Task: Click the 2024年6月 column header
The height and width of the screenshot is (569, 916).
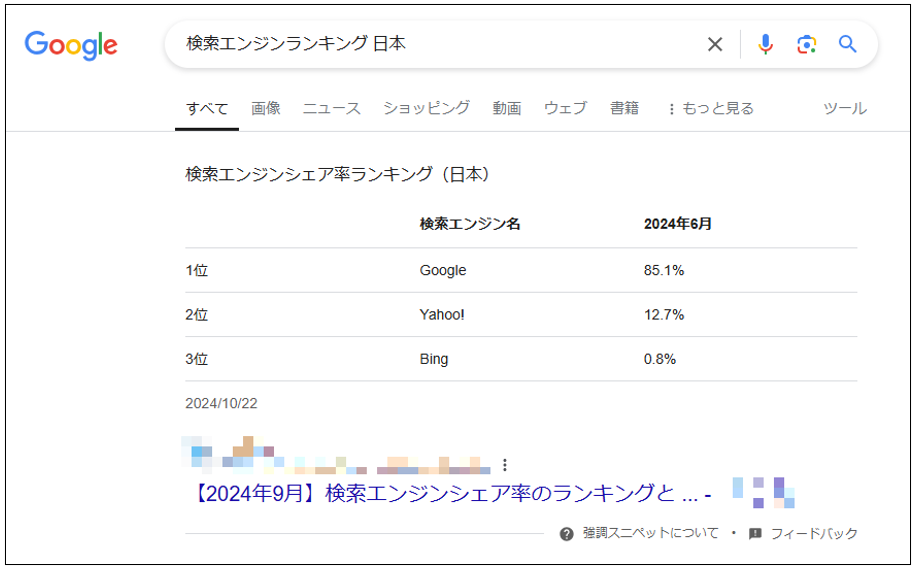Action: 677,224
